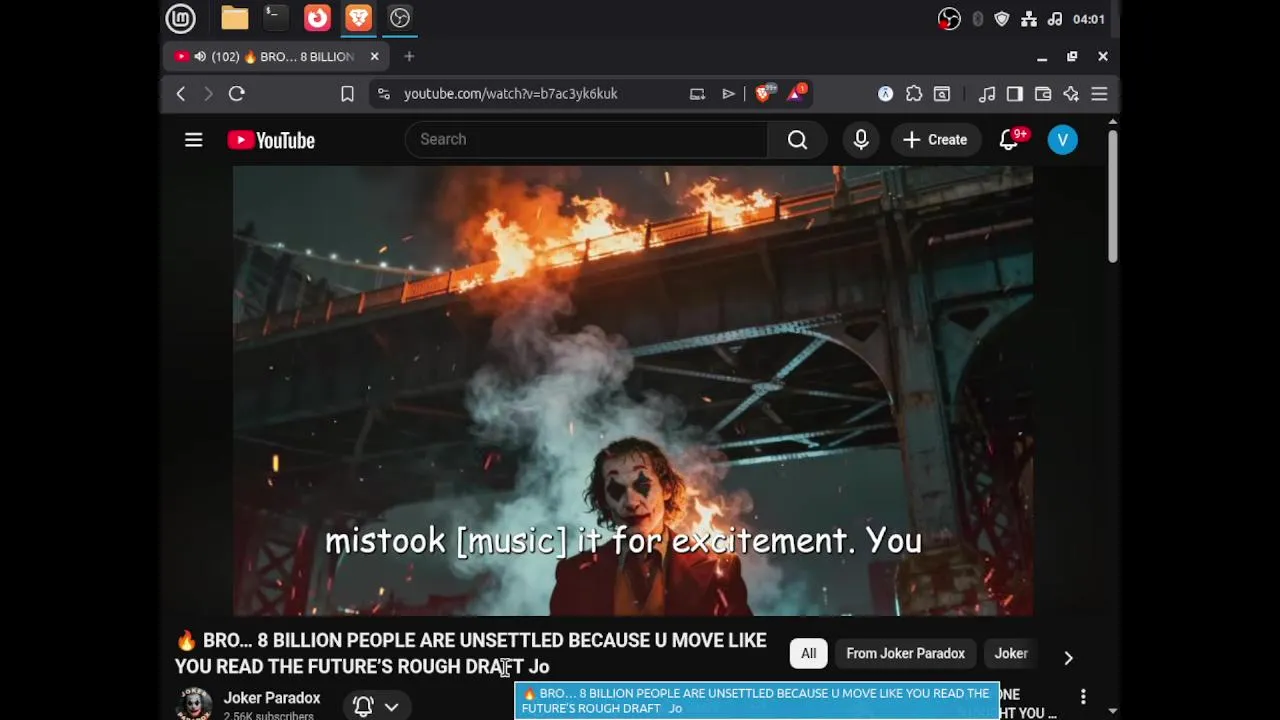The image size is (1280, 720).
Task: Open the YouTube guide menu
Action: [194, 140]
